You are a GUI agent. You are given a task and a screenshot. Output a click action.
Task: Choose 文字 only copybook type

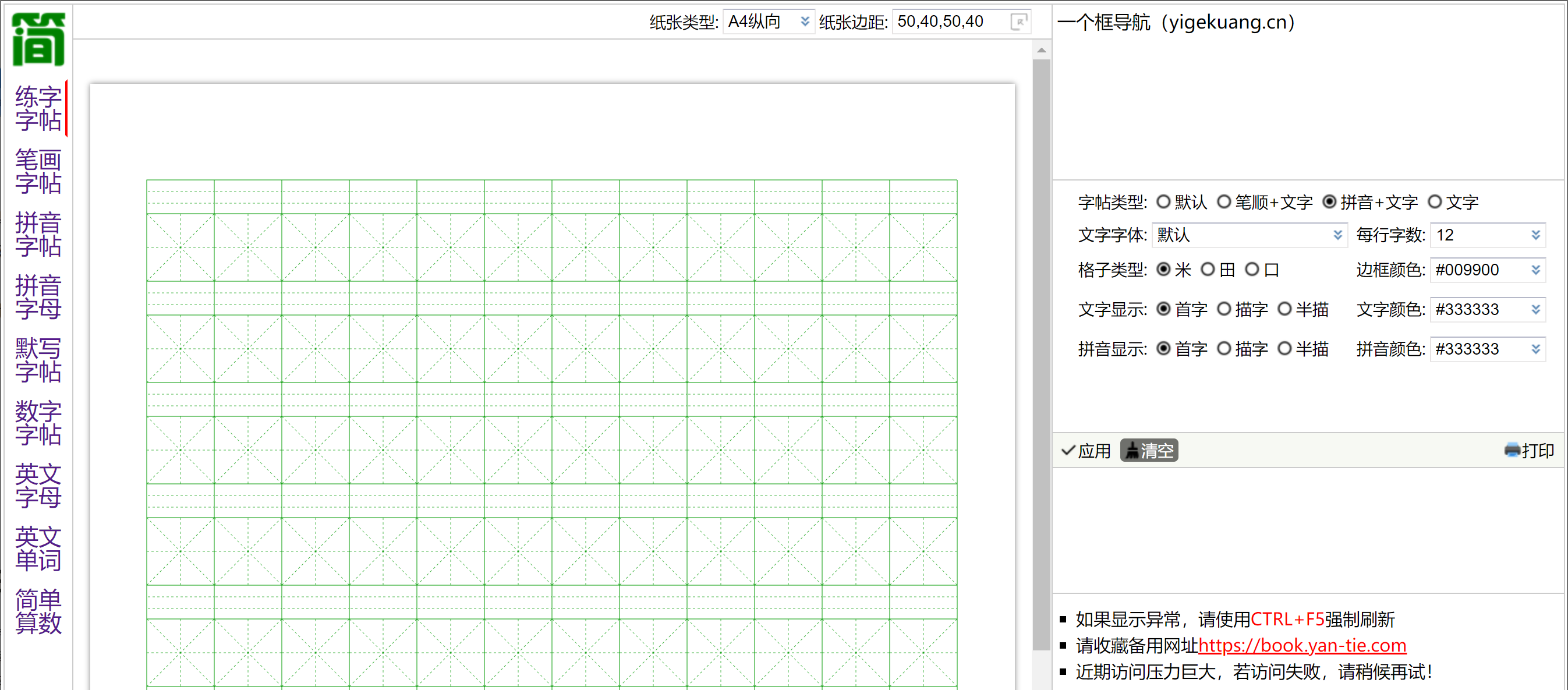tap(1435, 202)
